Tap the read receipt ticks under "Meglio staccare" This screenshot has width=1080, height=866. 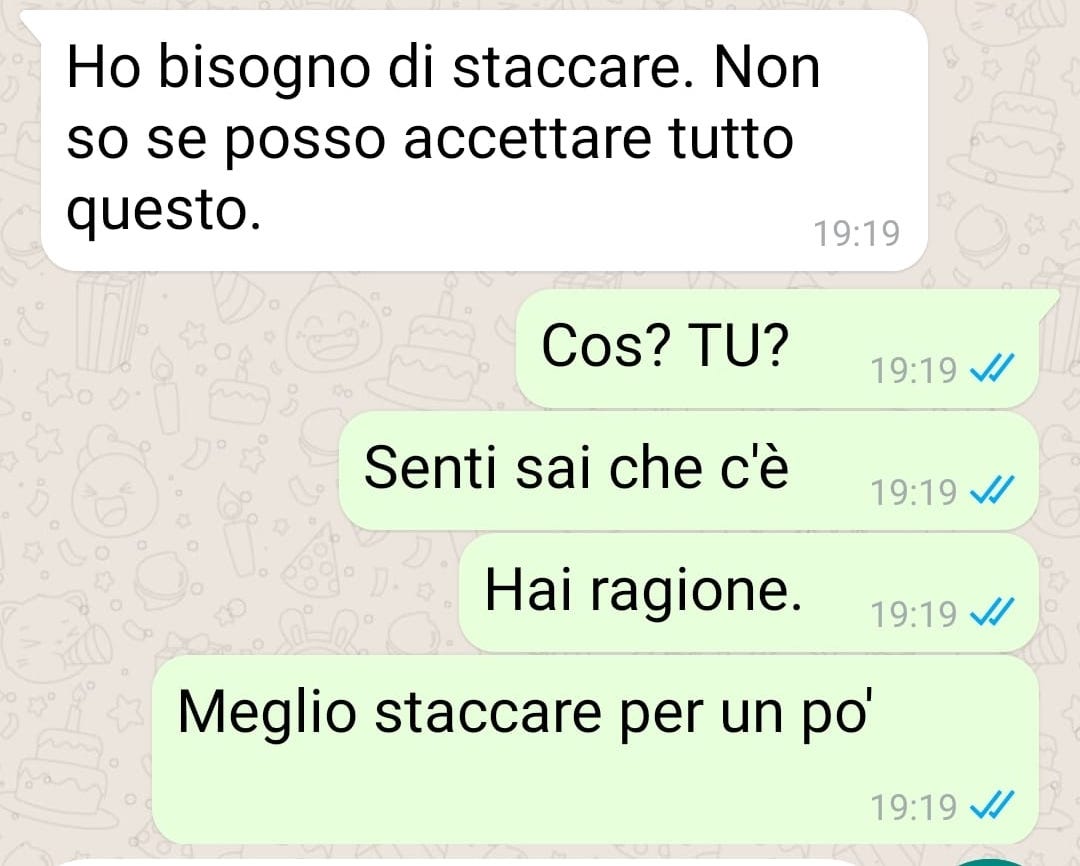click(x=992, y=805)
